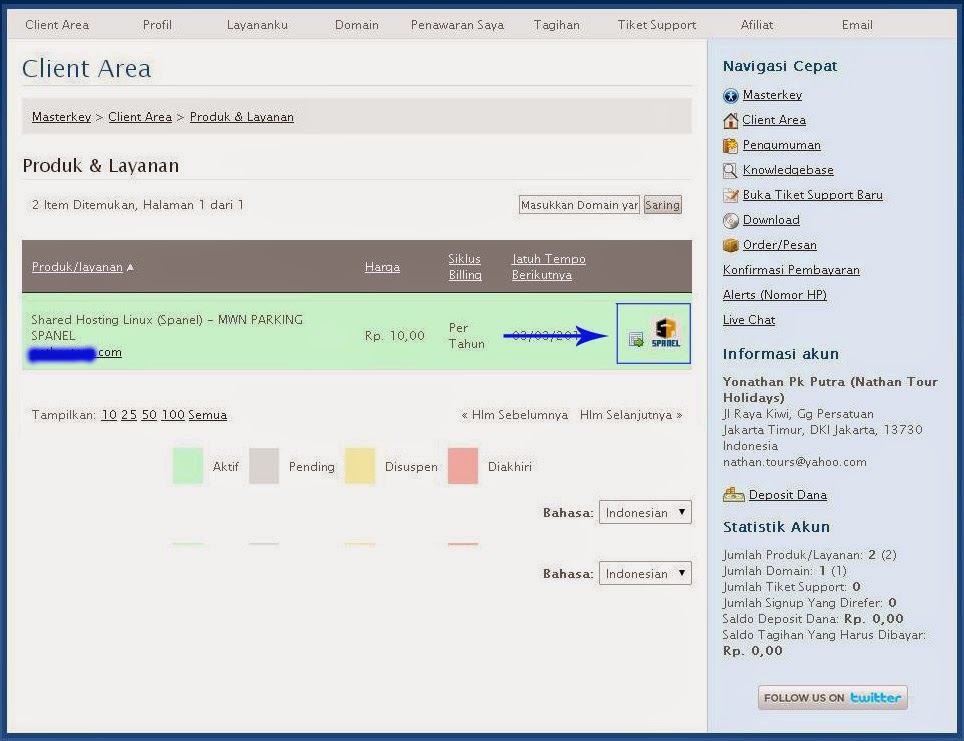Click the sort arrow next to Produk/layanan
Screen dimensions: 964x741
click(x=130, y=267)
